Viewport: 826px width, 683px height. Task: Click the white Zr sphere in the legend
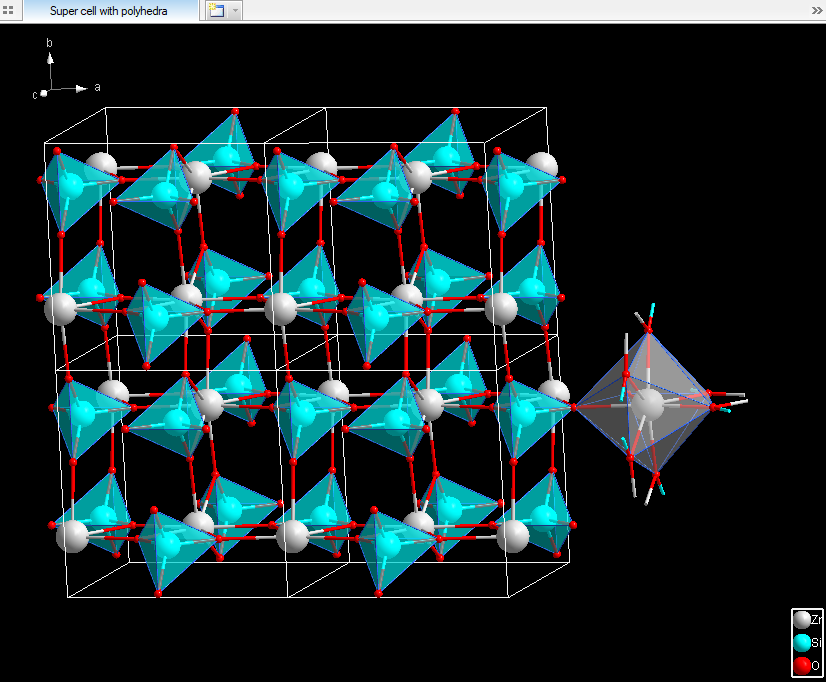tap(802, 619)
